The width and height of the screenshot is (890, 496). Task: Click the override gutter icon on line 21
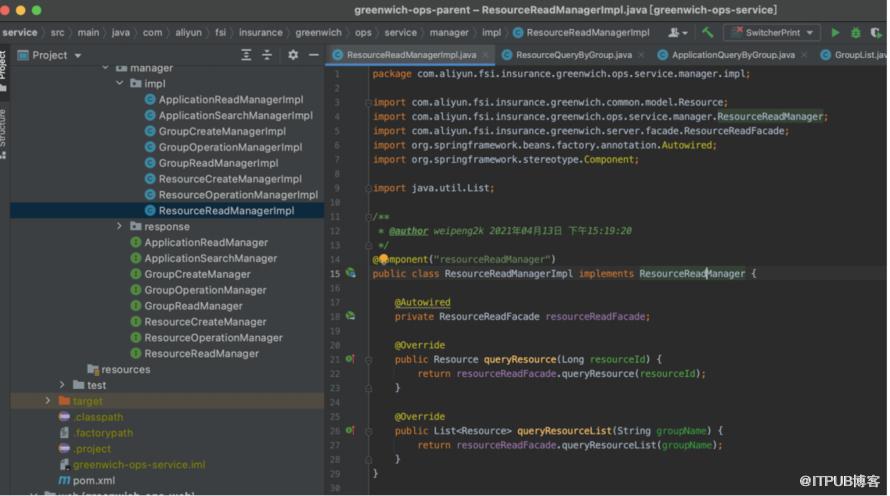(x=350, y=359)
